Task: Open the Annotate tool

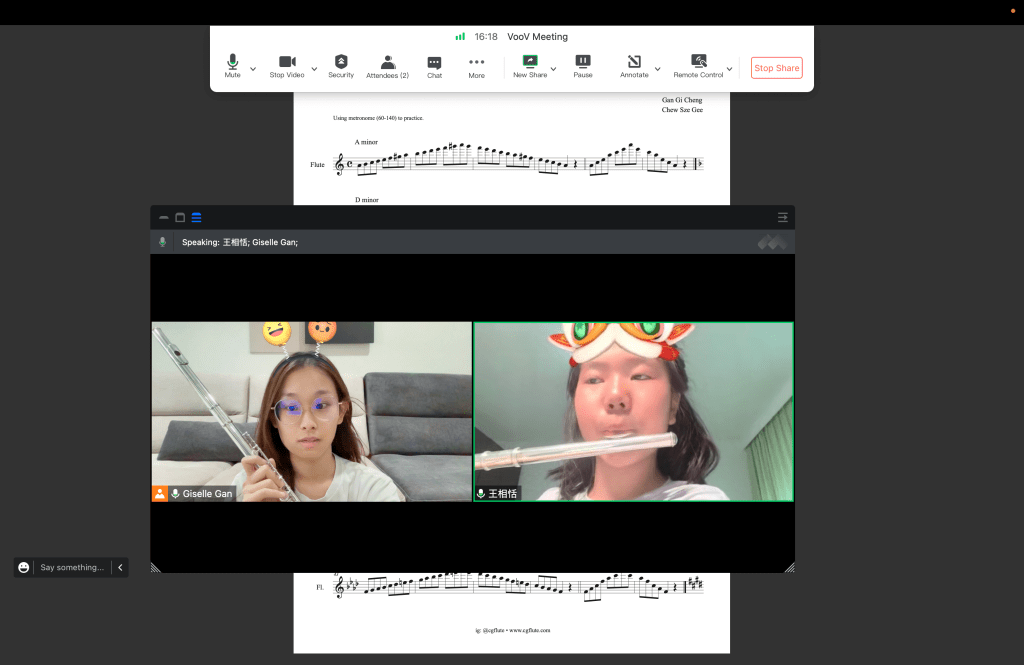Action: 634,66
